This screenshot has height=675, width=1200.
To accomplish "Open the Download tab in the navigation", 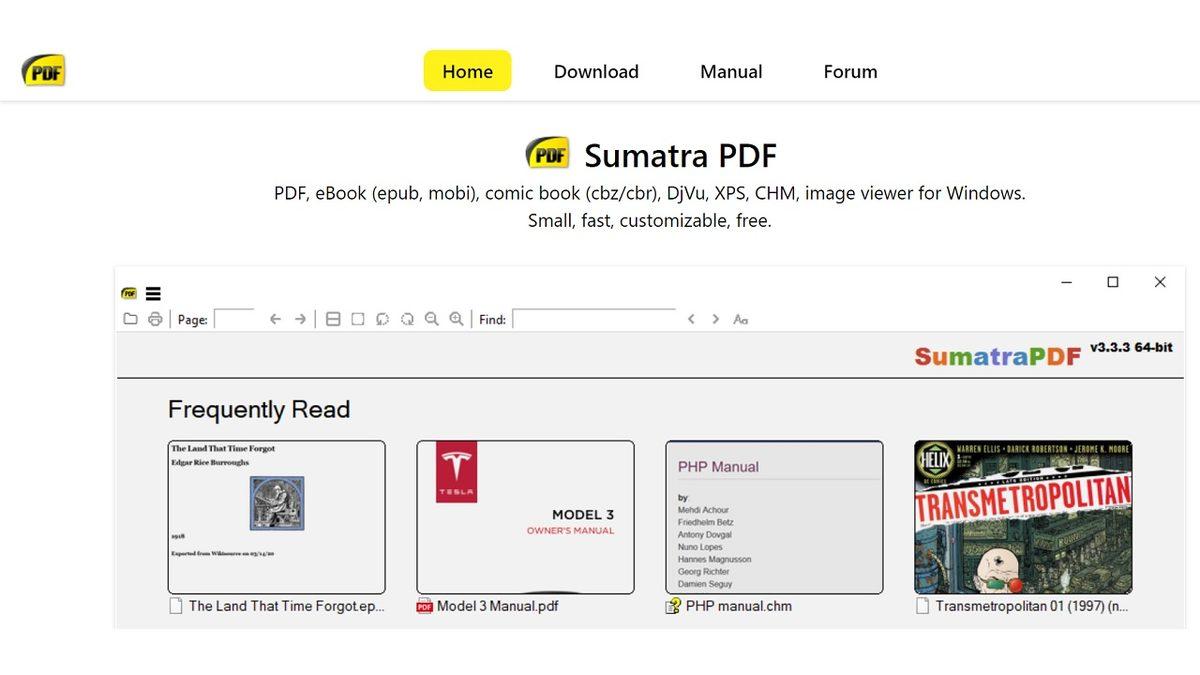I will tap(596, 72).
